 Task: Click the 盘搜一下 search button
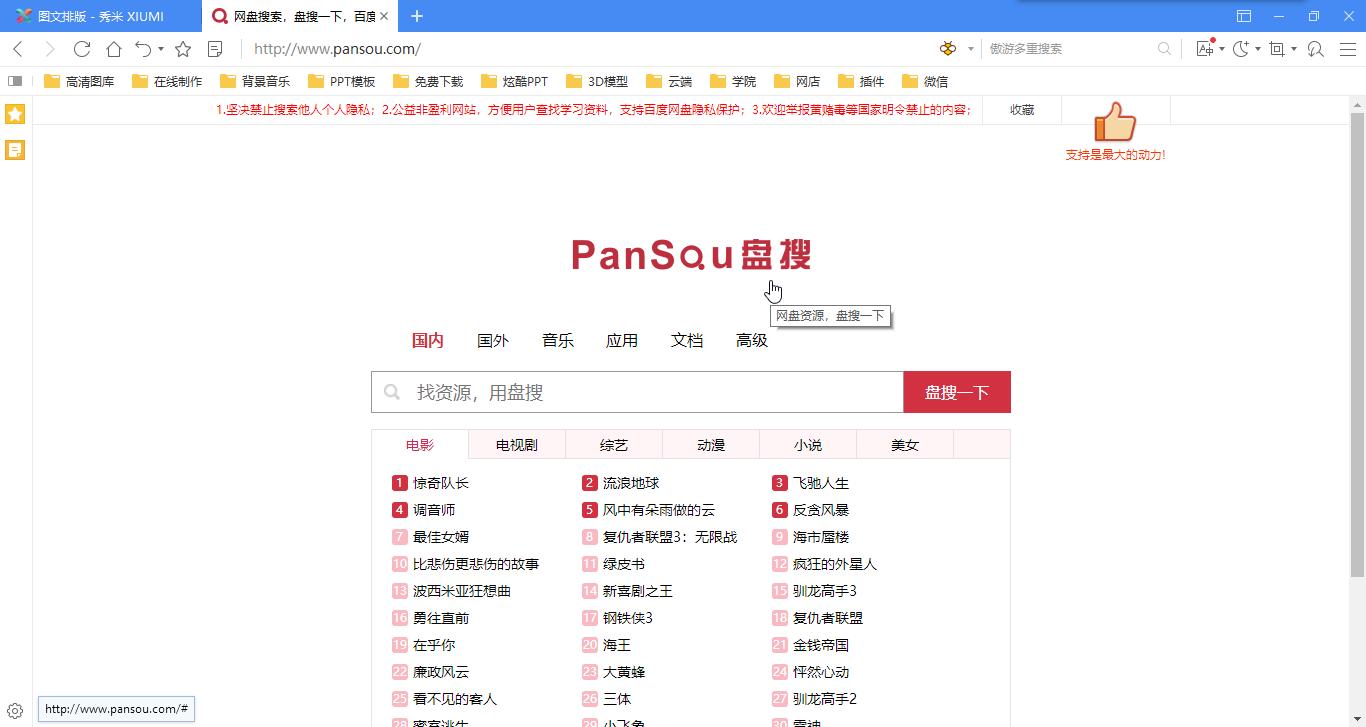[956, 391]
